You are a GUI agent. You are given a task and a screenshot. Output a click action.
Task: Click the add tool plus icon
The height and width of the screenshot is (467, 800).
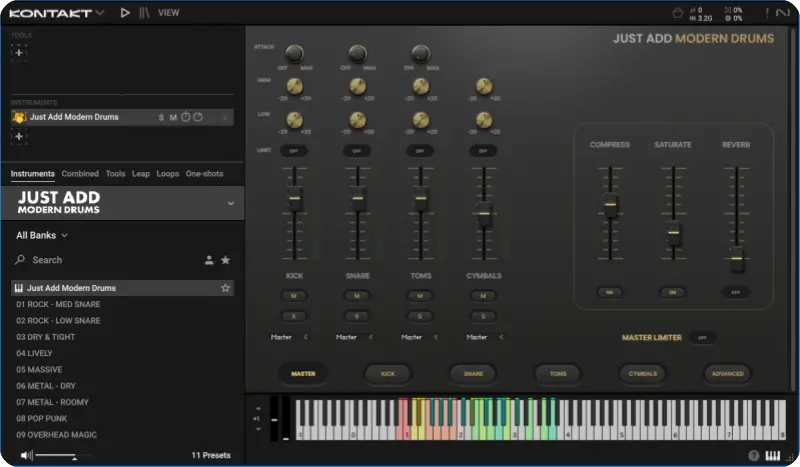(x=18, y=52)
